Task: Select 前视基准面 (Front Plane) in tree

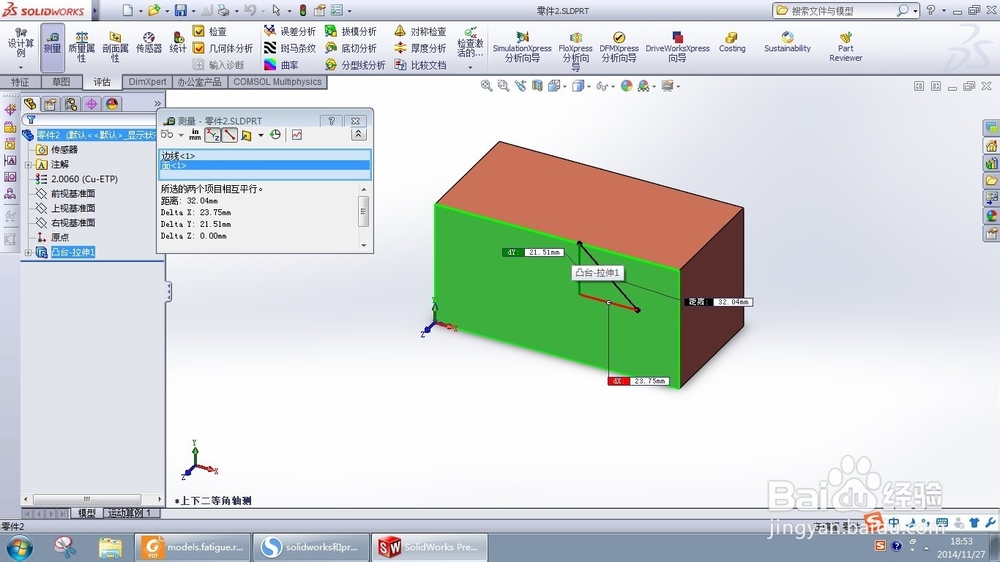Action: click(66, 194)
